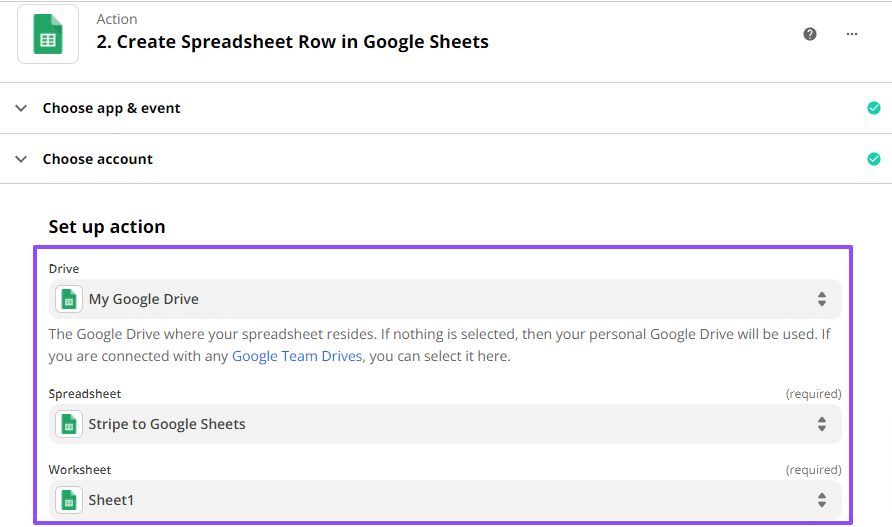Select the Choose app & event section
The width and height of the screenshot is (892, 527).
(112, 108)
